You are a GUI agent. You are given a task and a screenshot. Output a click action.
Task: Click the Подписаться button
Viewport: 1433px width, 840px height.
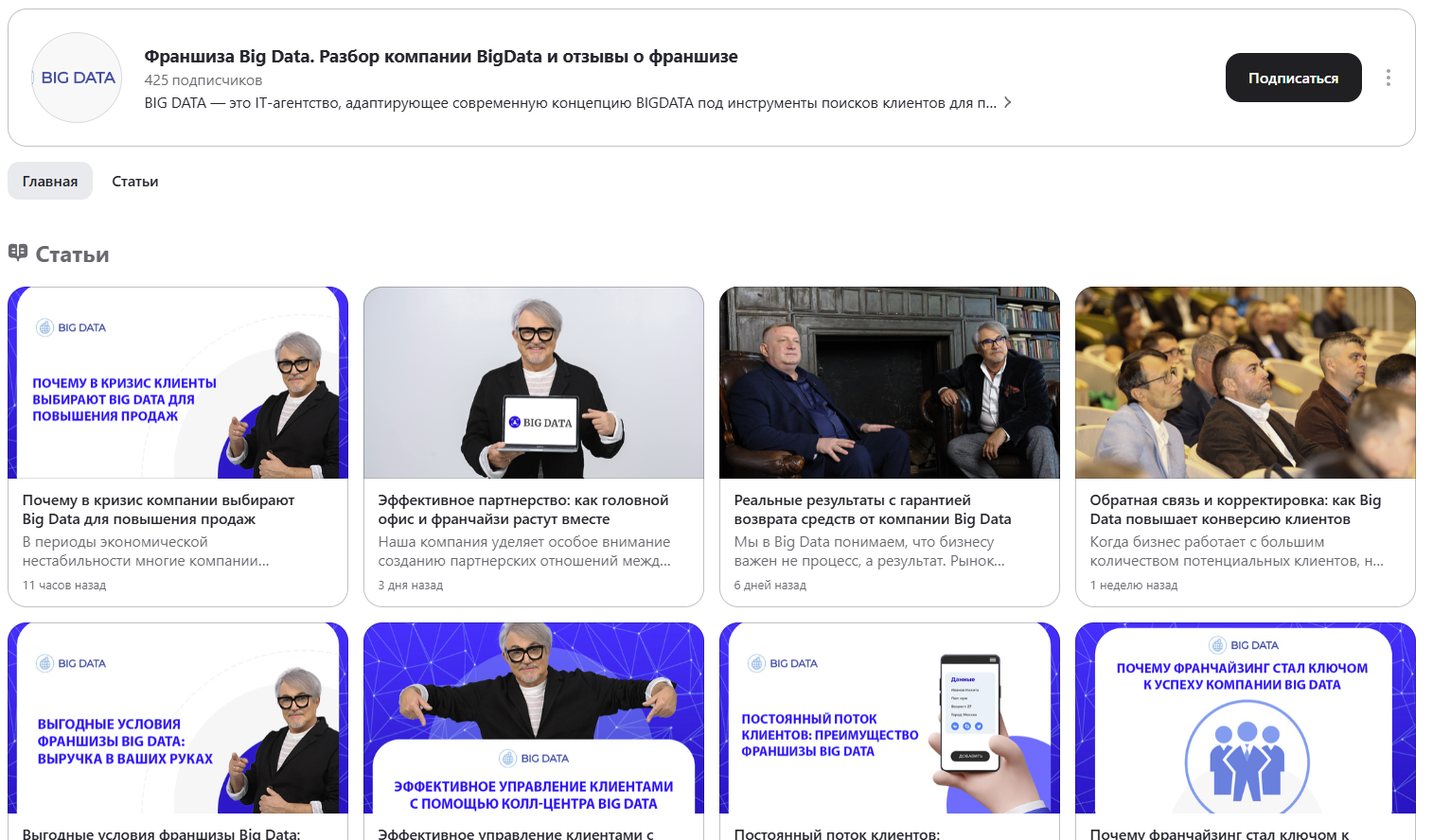click(x=1293, y=78)
